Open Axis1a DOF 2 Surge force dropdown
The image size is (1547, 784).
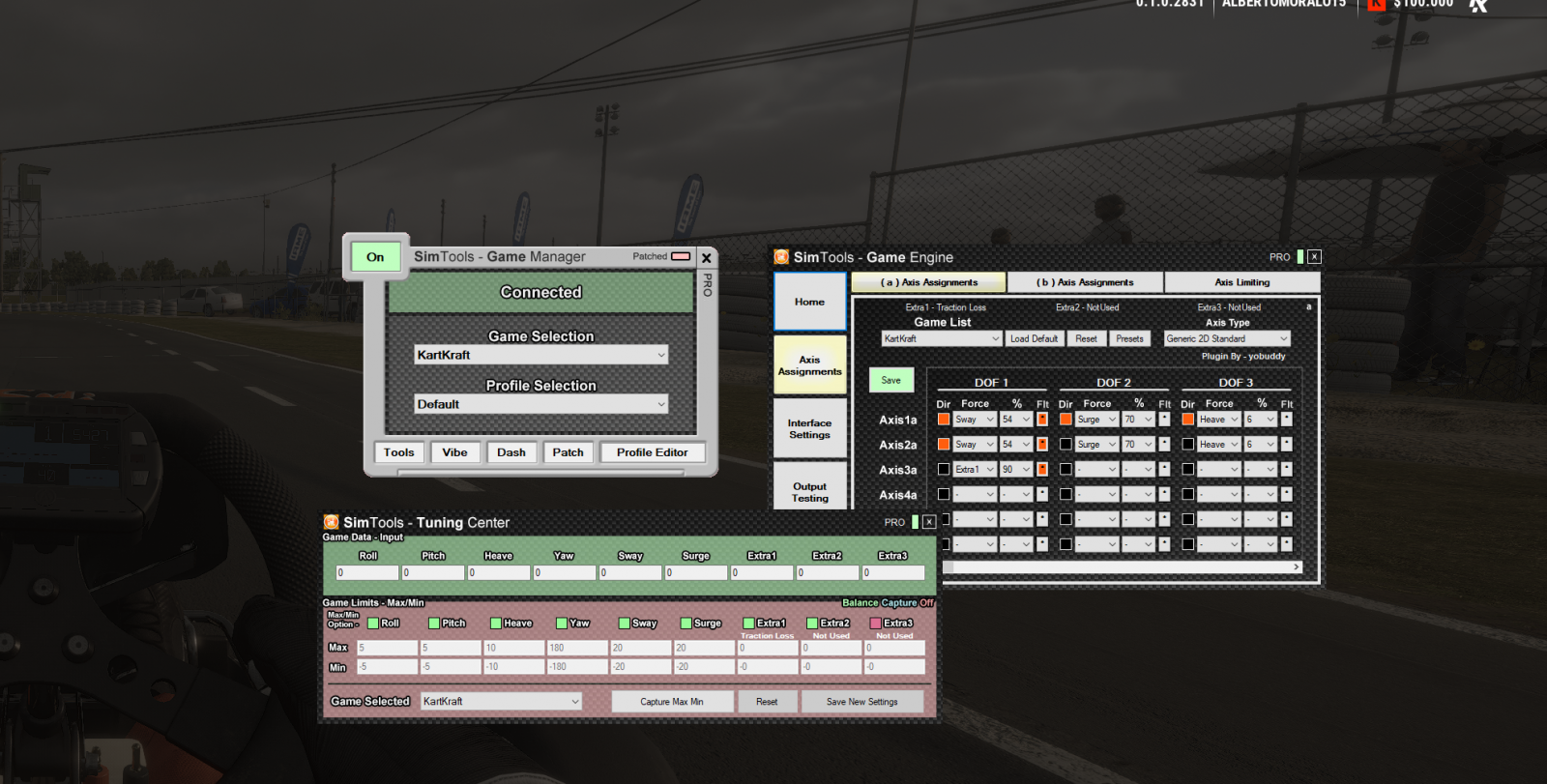click(x=1096, y=420)
